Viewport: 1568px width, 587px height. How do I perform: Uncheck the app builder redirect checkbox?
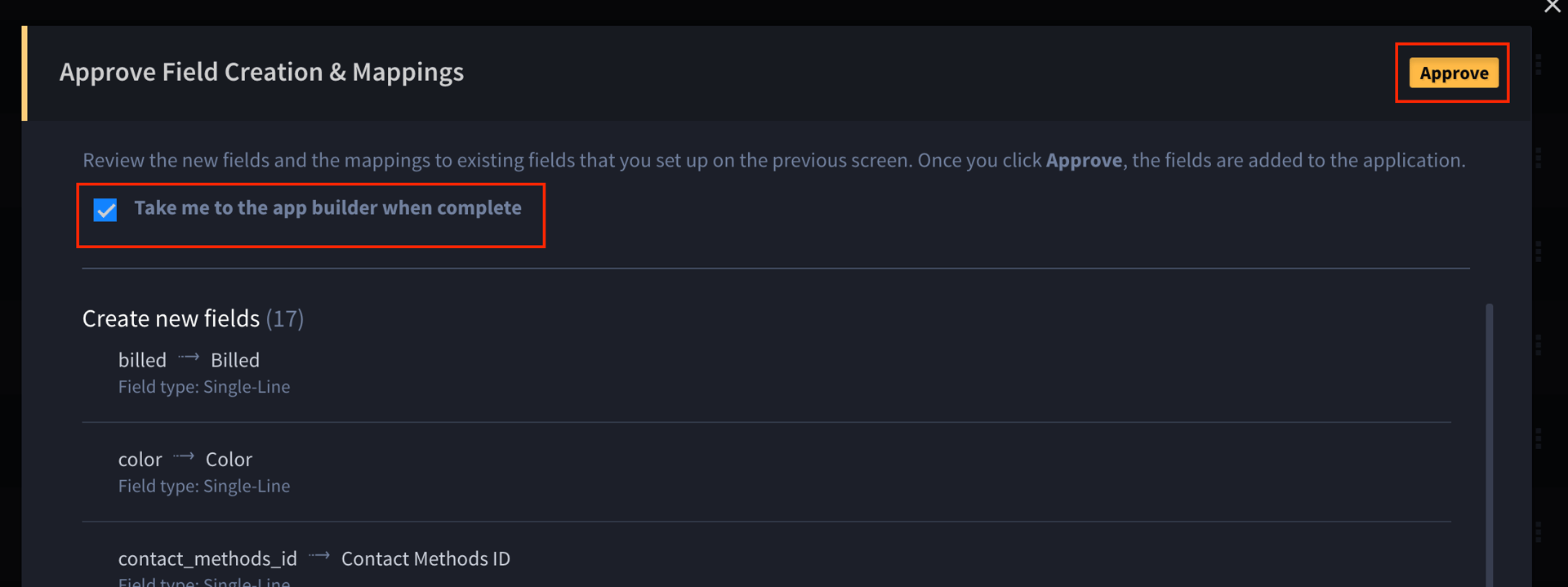(105, 210)
